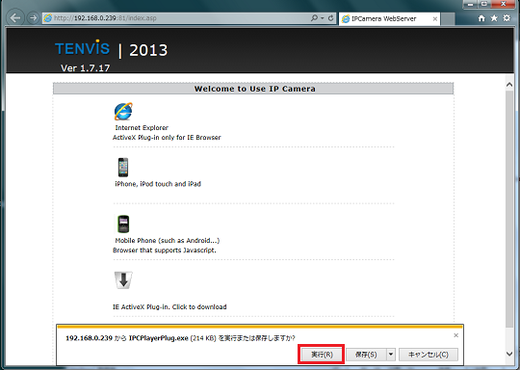Click the 保存(S) save button
The height and width of the screenshot is (370, 520).
[366, 354]
